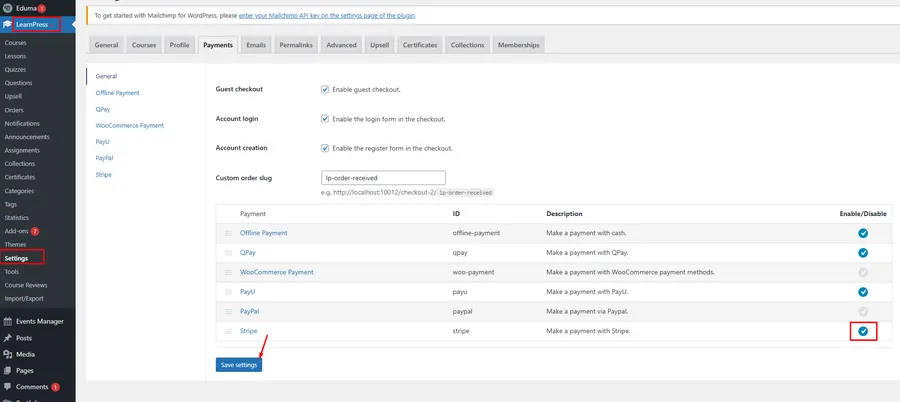Click drag handle icon for Offline Payment row
Image resolution: width=900 pixels, height=402 pixels.
coord(228,233)
